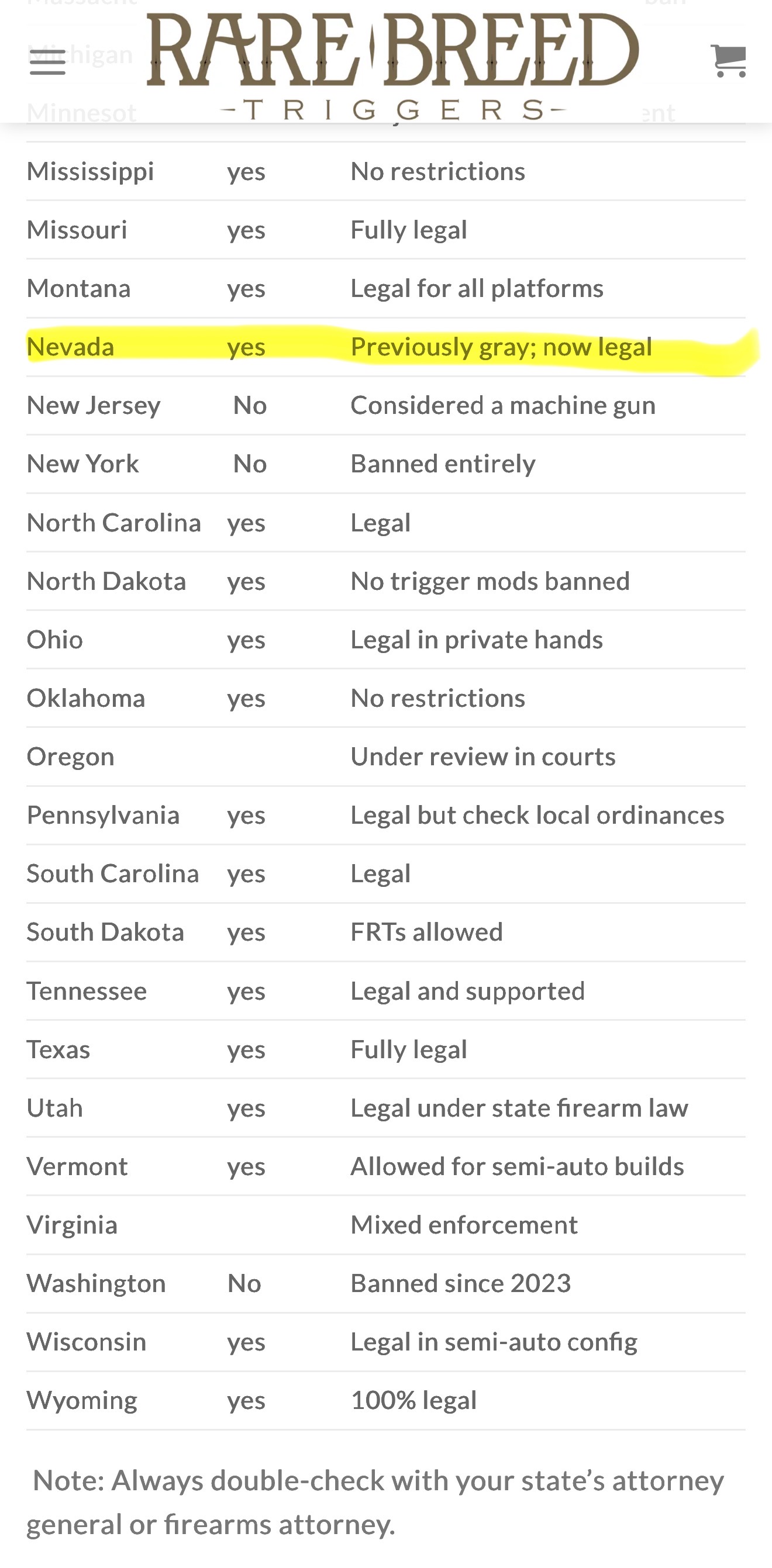
Task: Click the Mississippi state name
Action: [90, 172]
